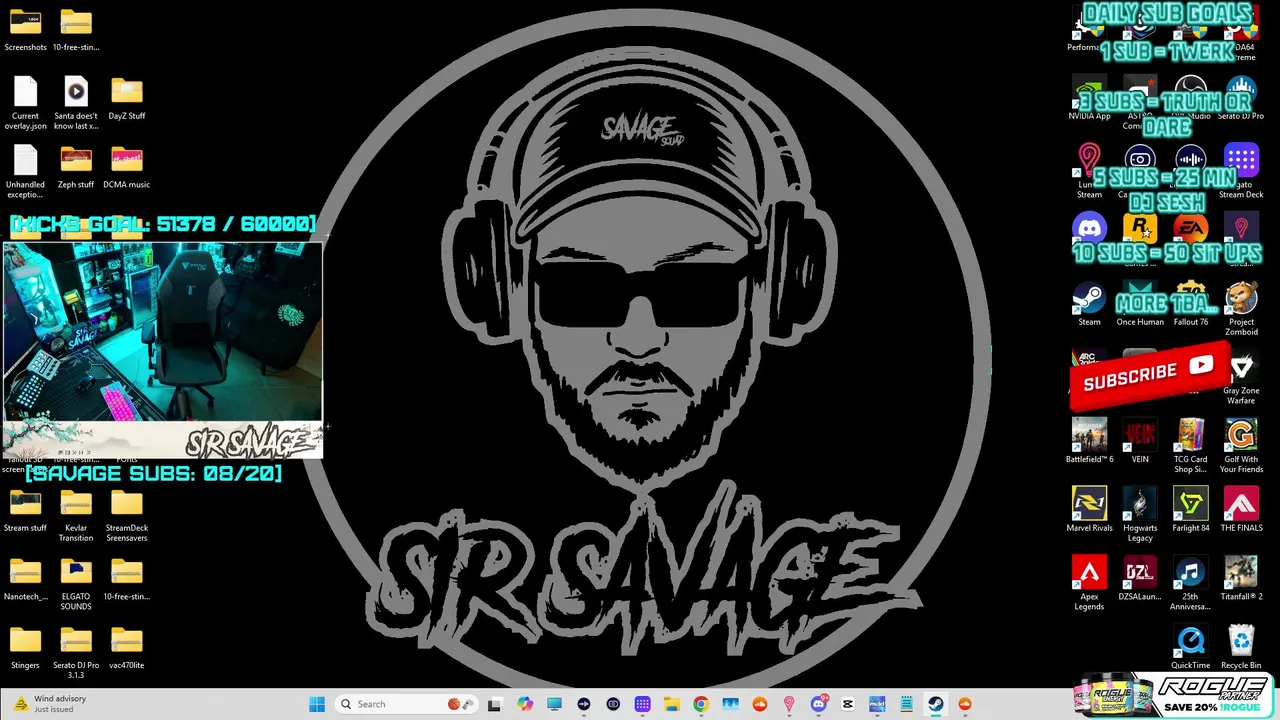The width and height of the screenshot is (1280, 720).
Task: Select the DayZ Stuff folder
Action: pyautogui.click(x=127, y=99)
